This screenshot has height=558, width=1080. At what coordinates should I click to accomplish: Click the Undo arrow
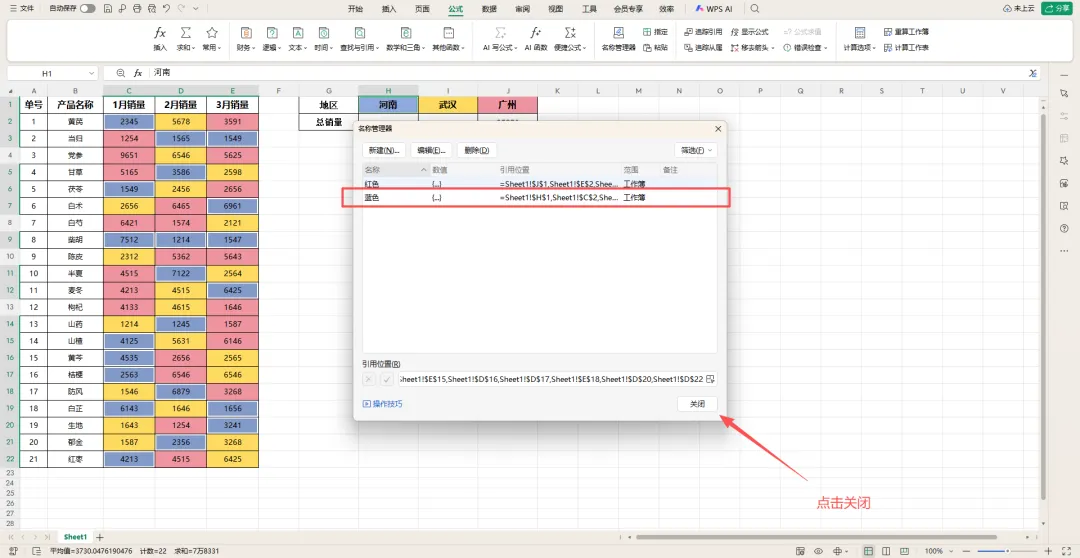[166, 9]
